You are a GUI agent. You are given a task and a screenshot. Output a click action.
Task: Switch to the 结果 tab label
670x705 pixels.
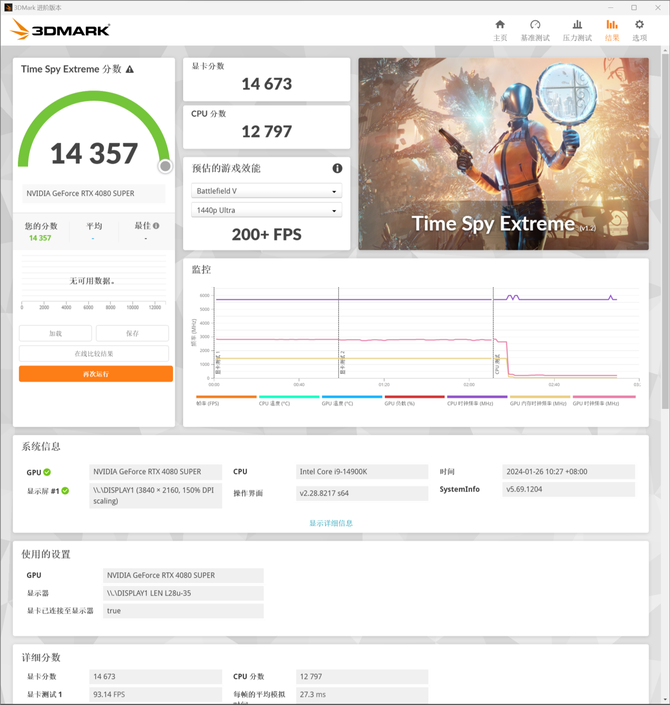pyautogui.click(x=612, y=38)
